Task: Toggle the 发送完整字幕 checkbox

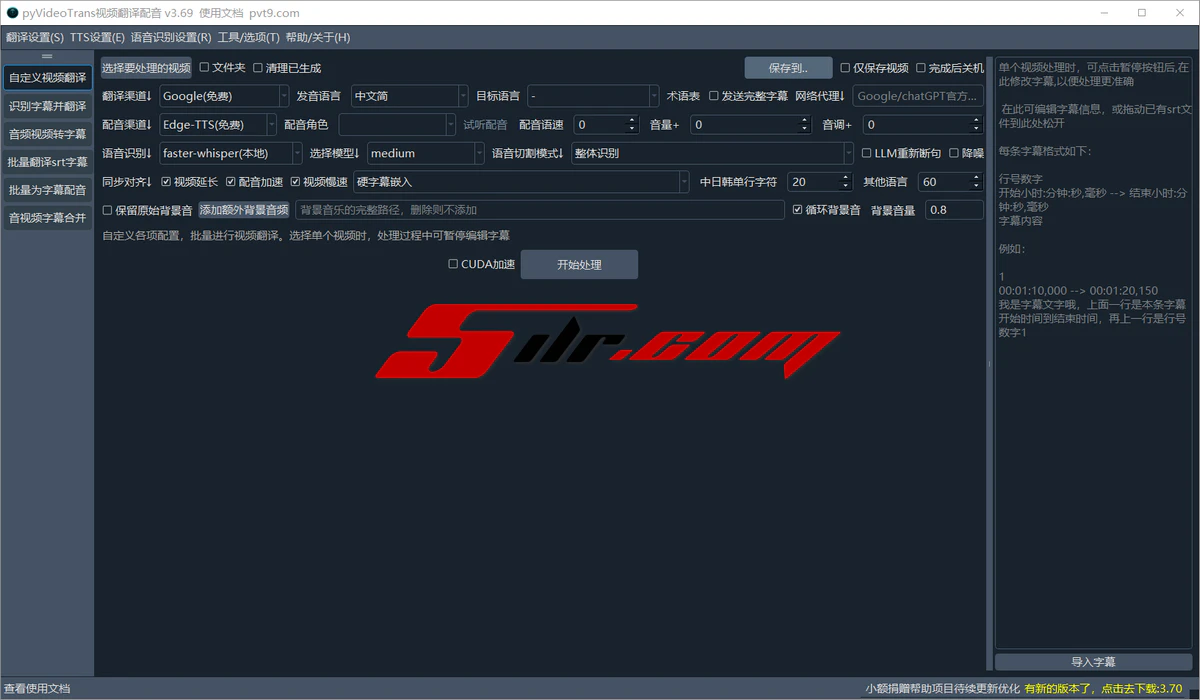Action: coord(748,96)
